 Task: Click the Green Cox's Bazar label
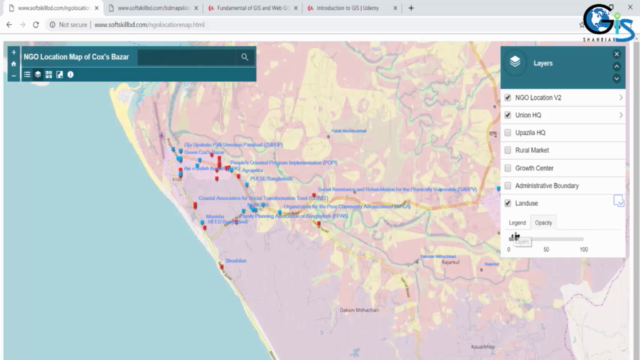(204, 152)
